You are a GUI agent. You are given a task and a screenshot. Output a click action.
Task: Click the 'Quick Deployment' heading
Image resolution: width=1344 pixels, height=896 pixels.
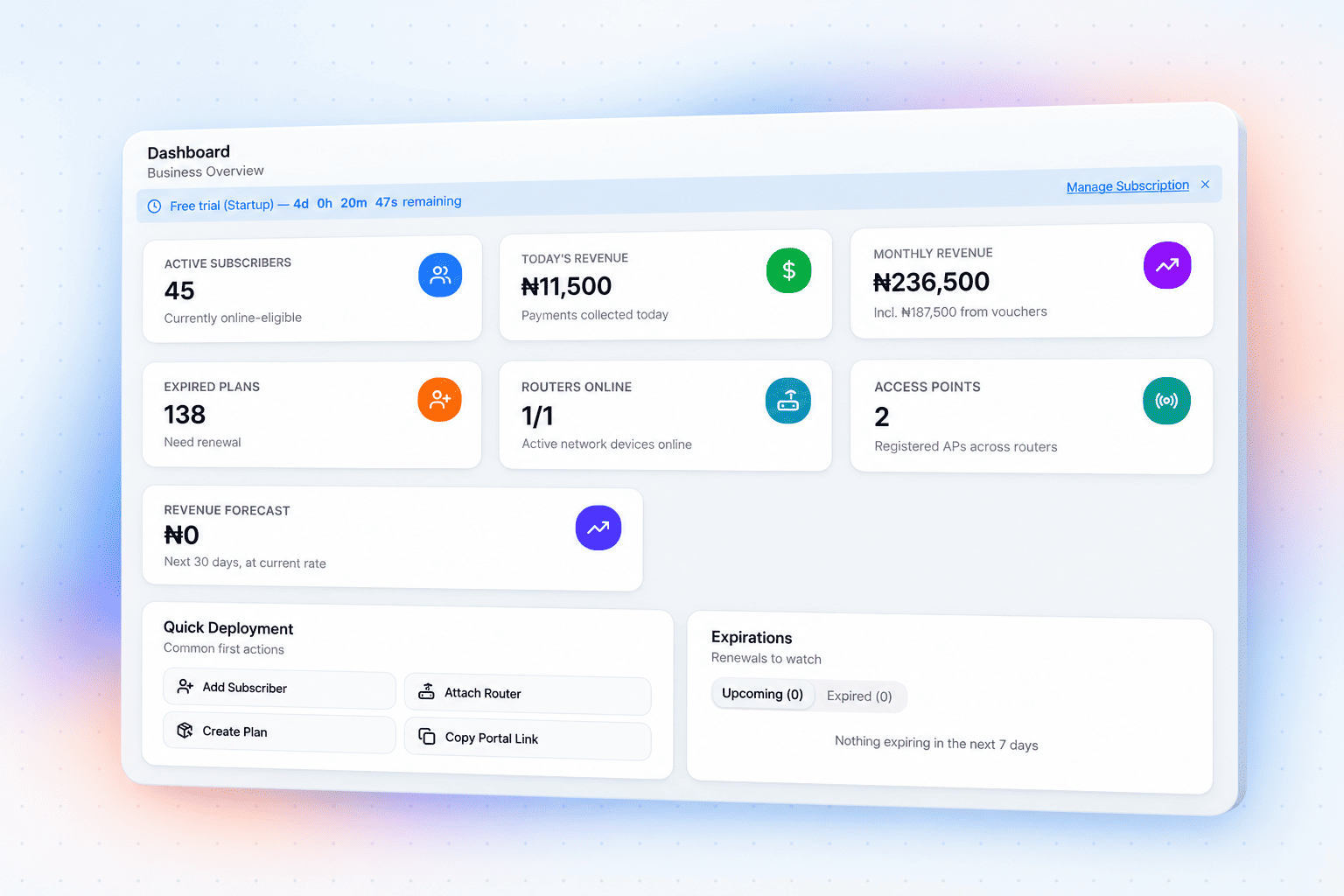click(228, 628)
